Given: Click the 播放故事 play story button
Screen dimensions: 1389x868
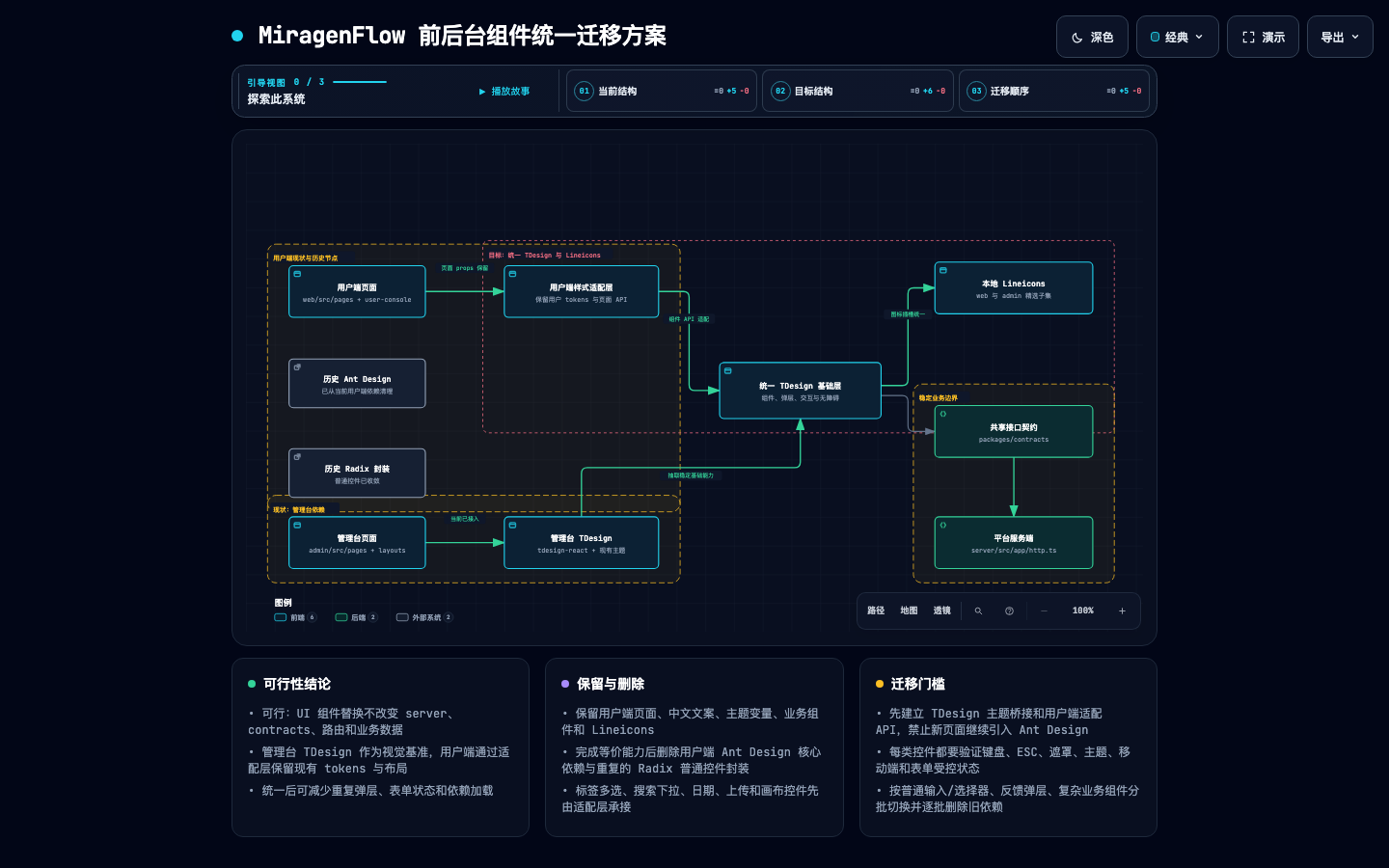Looking at the screenshot, I should (504, 92).
